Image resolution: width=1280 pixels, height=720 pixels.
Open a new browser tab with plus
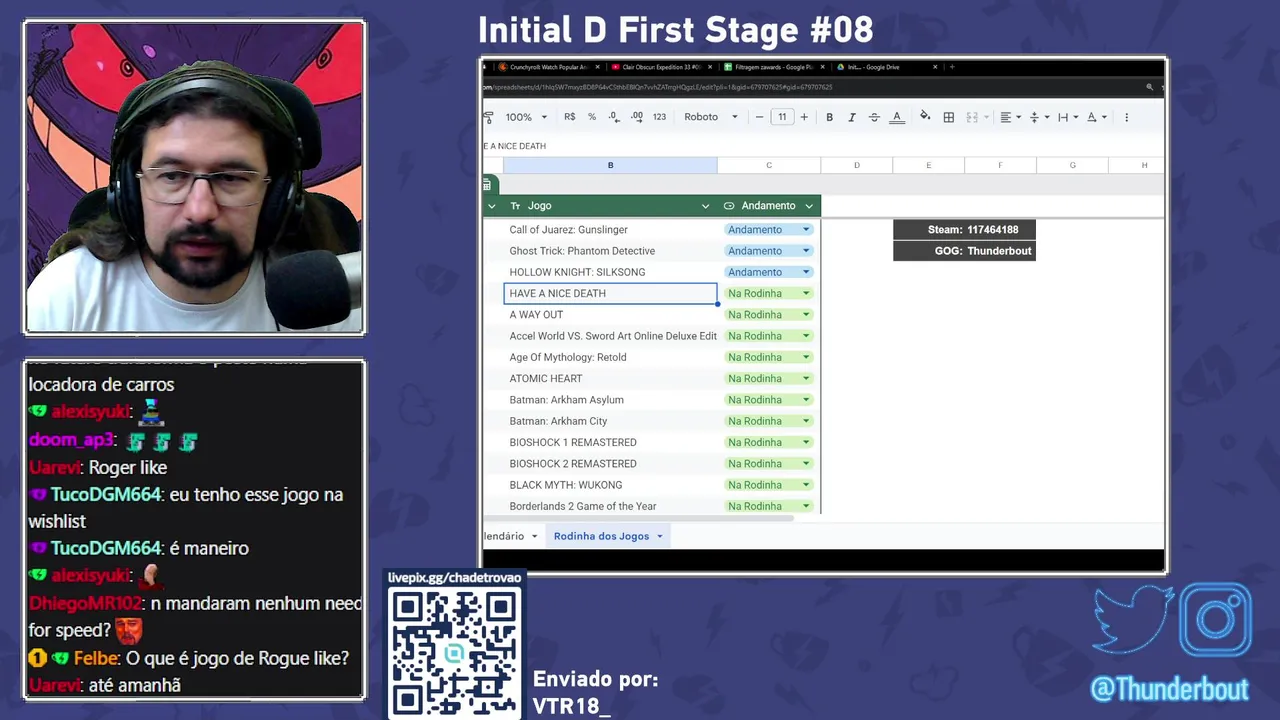pyautogui.click(x=952, y=67)
